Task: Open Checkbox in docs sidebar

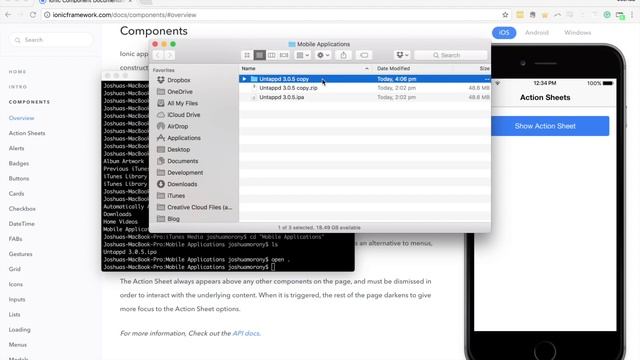Action: (22, 209)
